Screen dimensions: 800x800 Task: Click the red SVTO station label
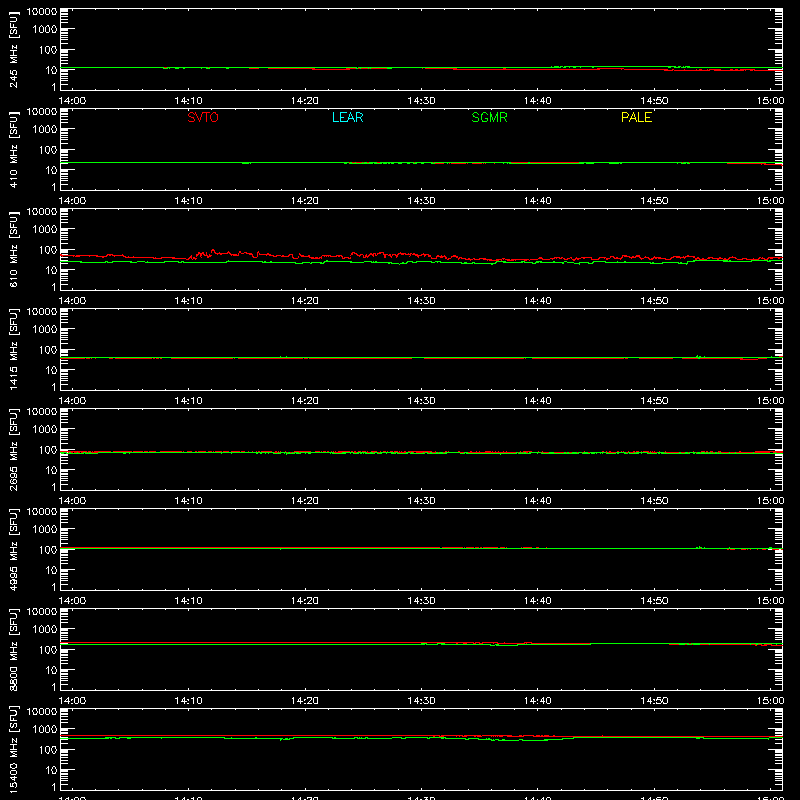[x=203, y=117]
